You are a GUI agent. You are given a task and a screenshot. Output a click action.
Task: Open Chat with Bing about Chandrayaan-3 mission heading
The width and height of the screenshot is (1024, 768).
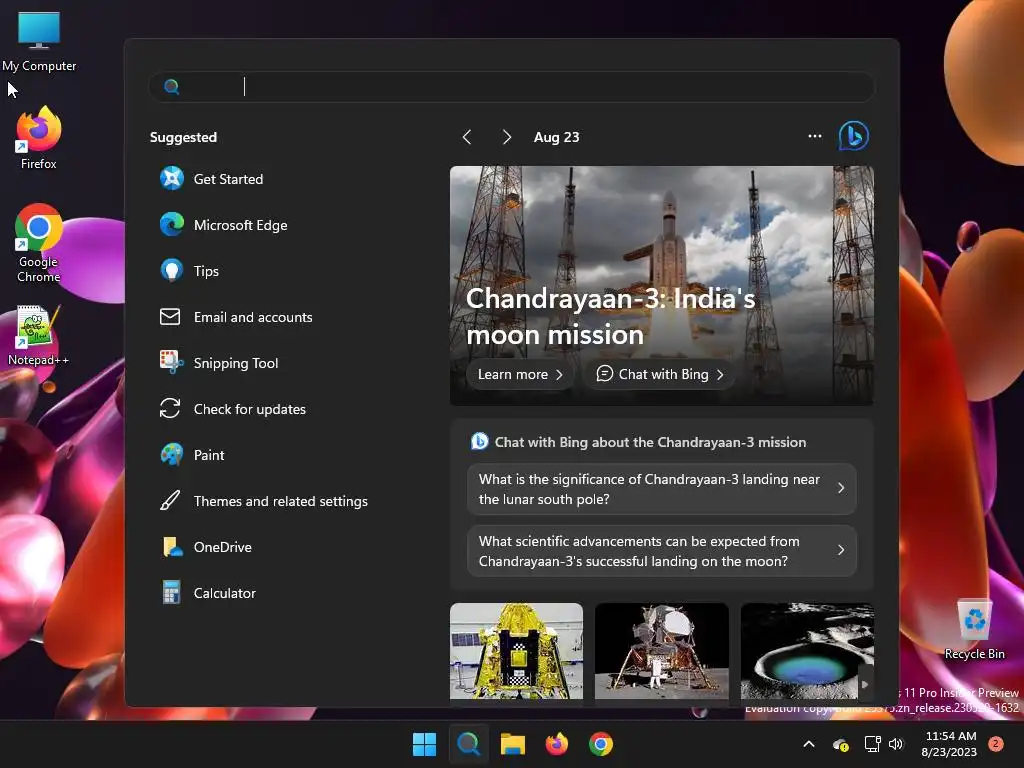click(x=639, y=442)
